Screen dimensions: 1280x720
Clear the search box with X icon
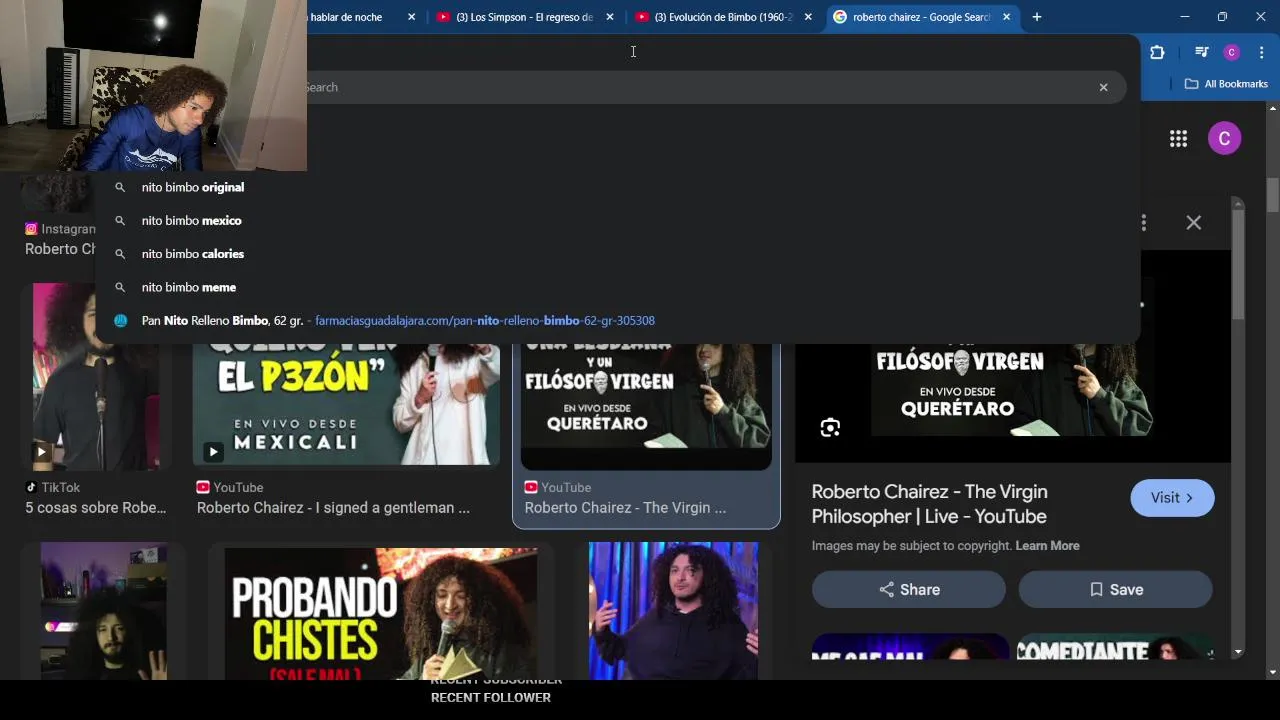[1103, 87]
